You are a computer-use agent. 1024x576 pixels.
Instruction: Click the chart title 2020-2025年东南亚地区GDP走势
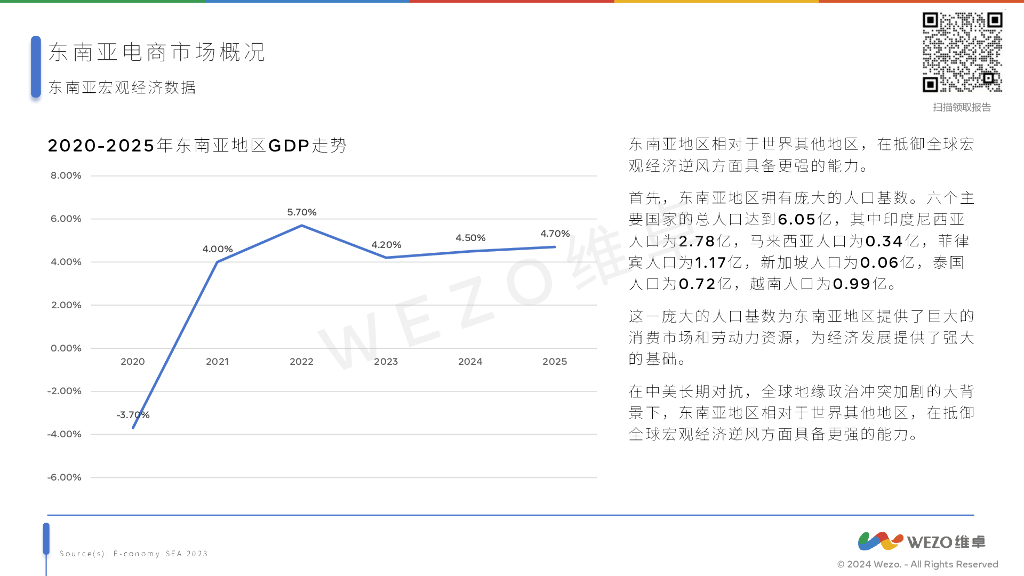(x=197, y=145)
